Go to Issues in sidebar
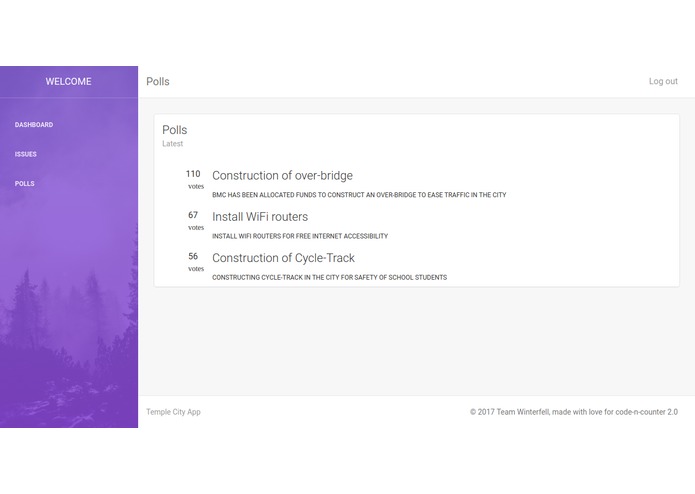This screenshot has height=494, width=695. tap(26, 154)
